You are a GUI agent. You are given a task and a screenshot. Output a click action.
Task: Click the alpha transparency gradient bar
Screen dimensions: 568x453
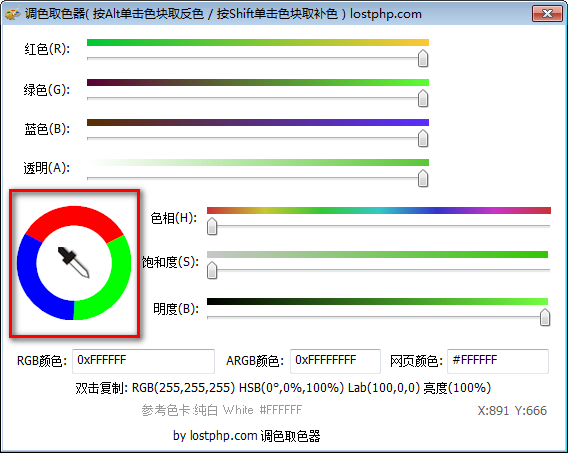pos(258,162)
